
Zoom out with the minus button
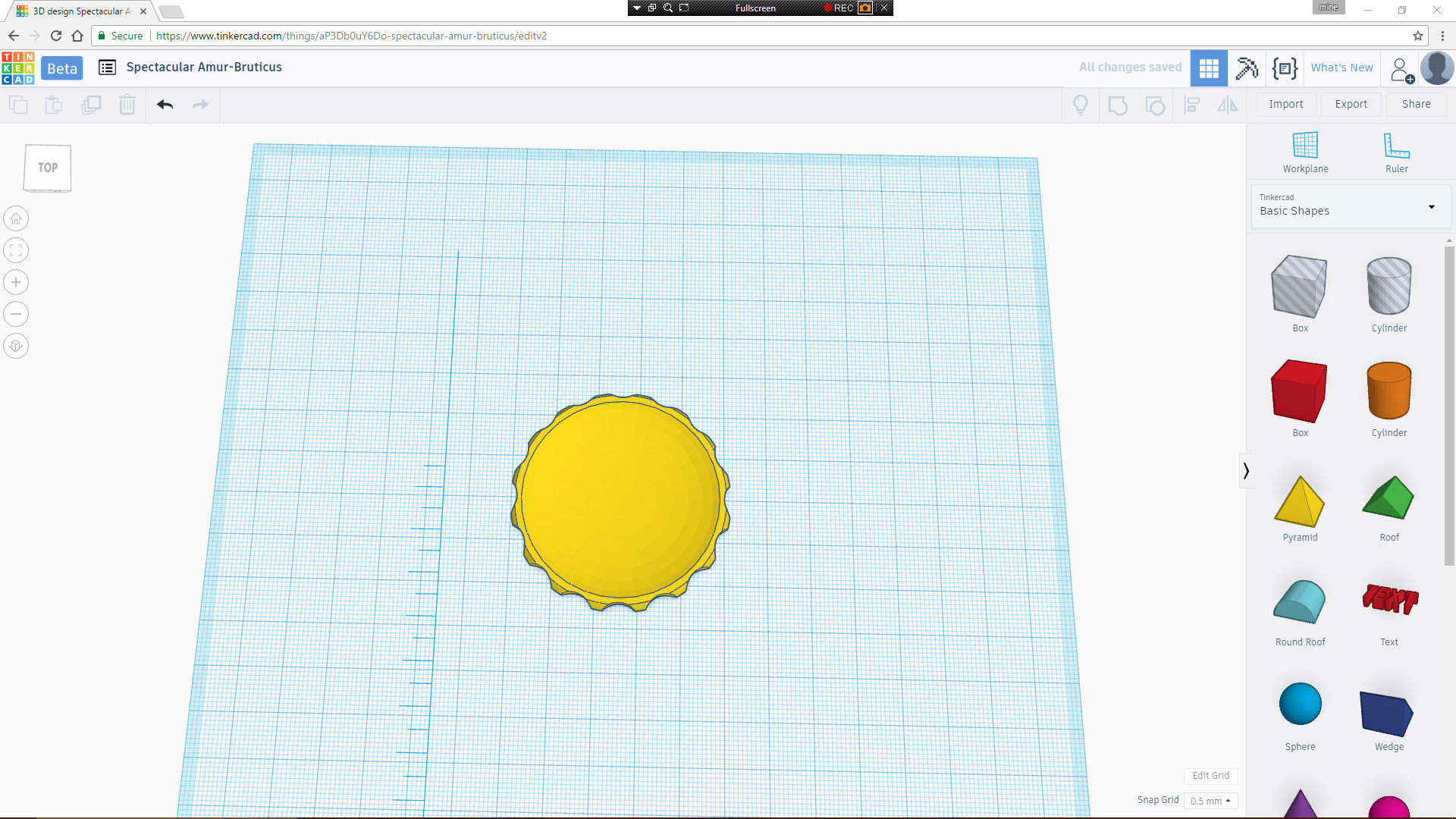coord(16,314)
